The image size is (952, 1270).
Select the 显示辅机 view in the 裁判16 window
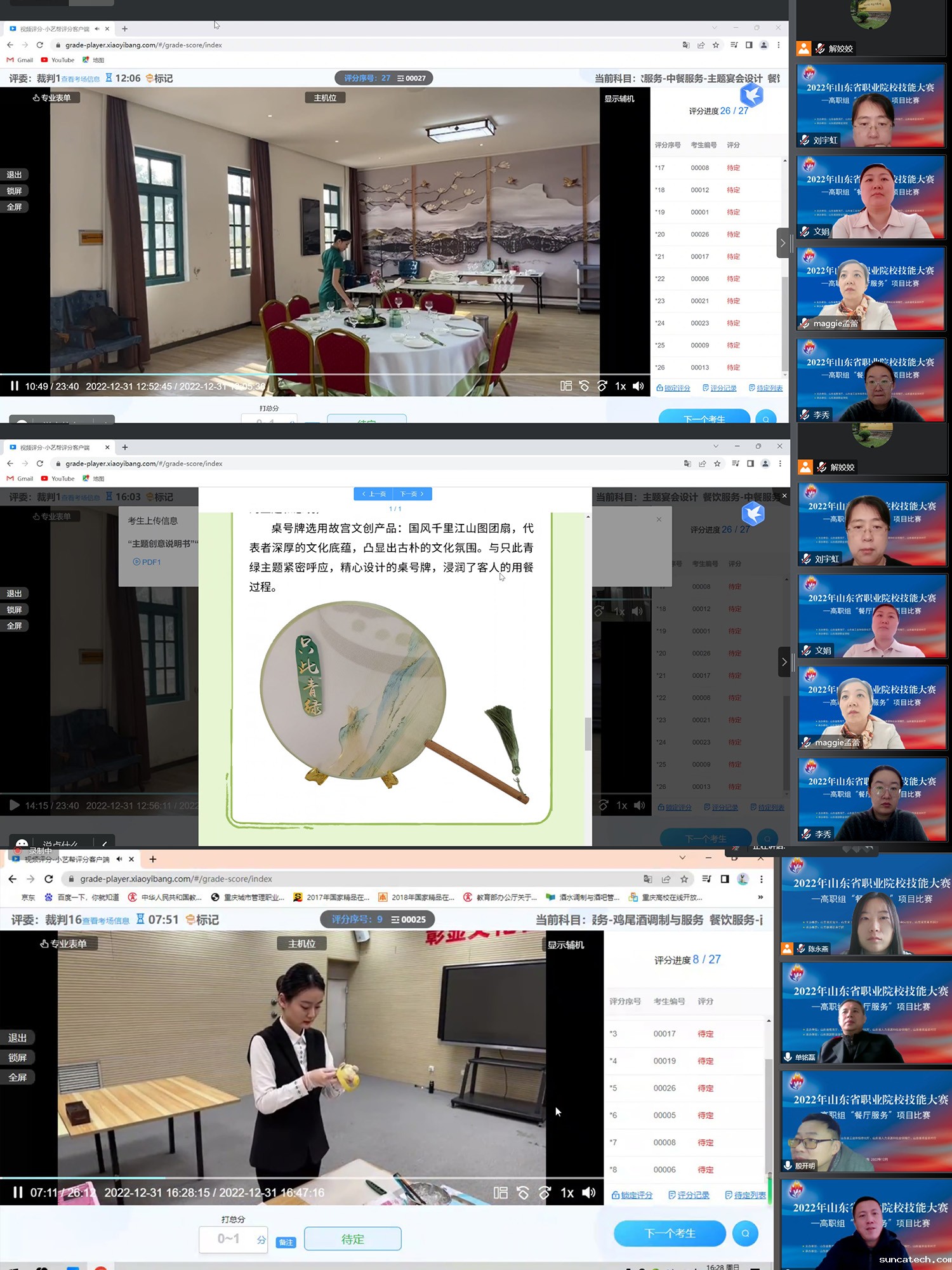(566, 945)
